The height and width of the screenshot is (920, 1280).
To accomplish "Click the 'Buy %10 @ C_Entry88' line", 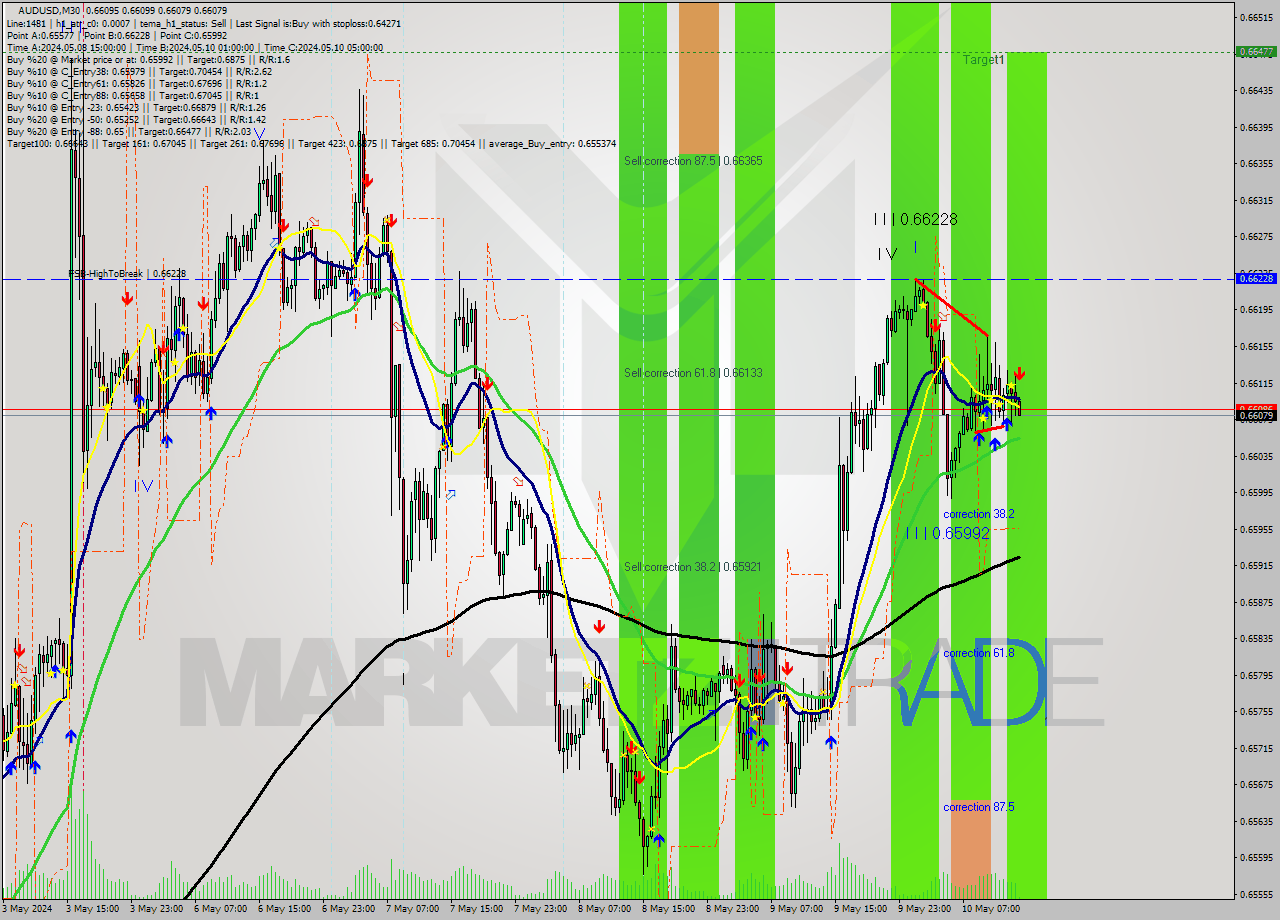I will click(132, 95).
